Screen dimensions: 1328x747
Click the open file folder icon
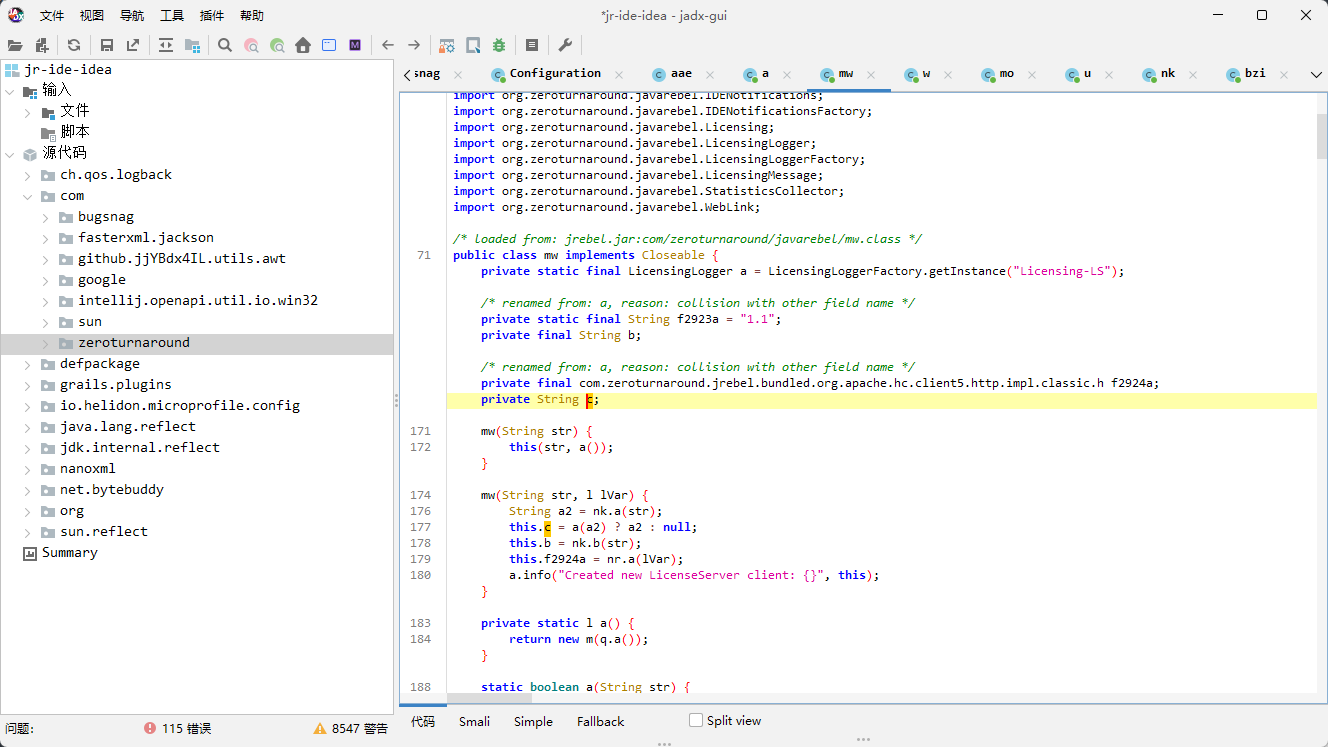[15, 45]
